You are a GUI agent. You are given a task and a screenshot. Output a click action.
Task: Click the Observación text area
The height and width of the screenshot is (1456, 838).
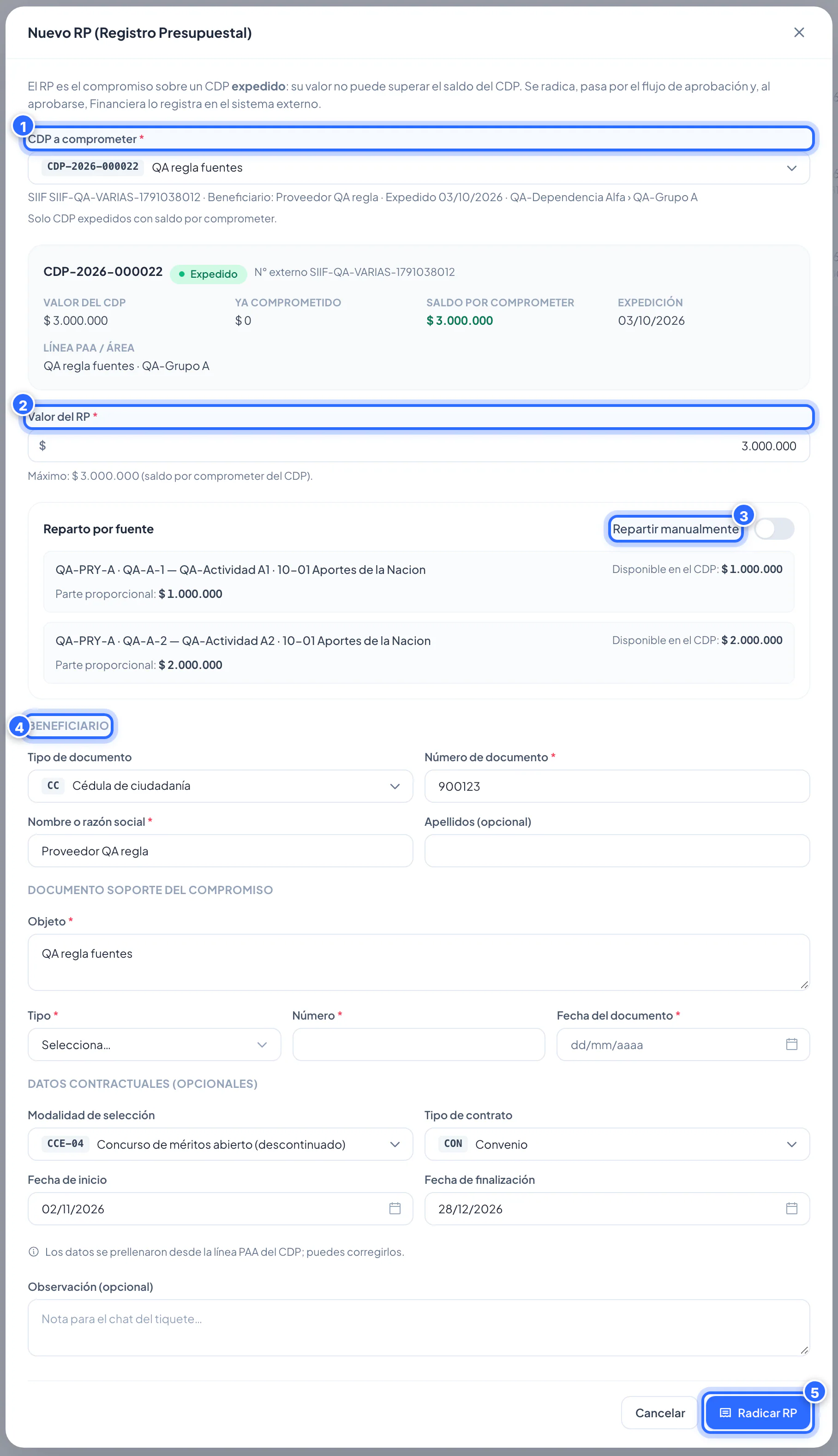pos(419,1327)
